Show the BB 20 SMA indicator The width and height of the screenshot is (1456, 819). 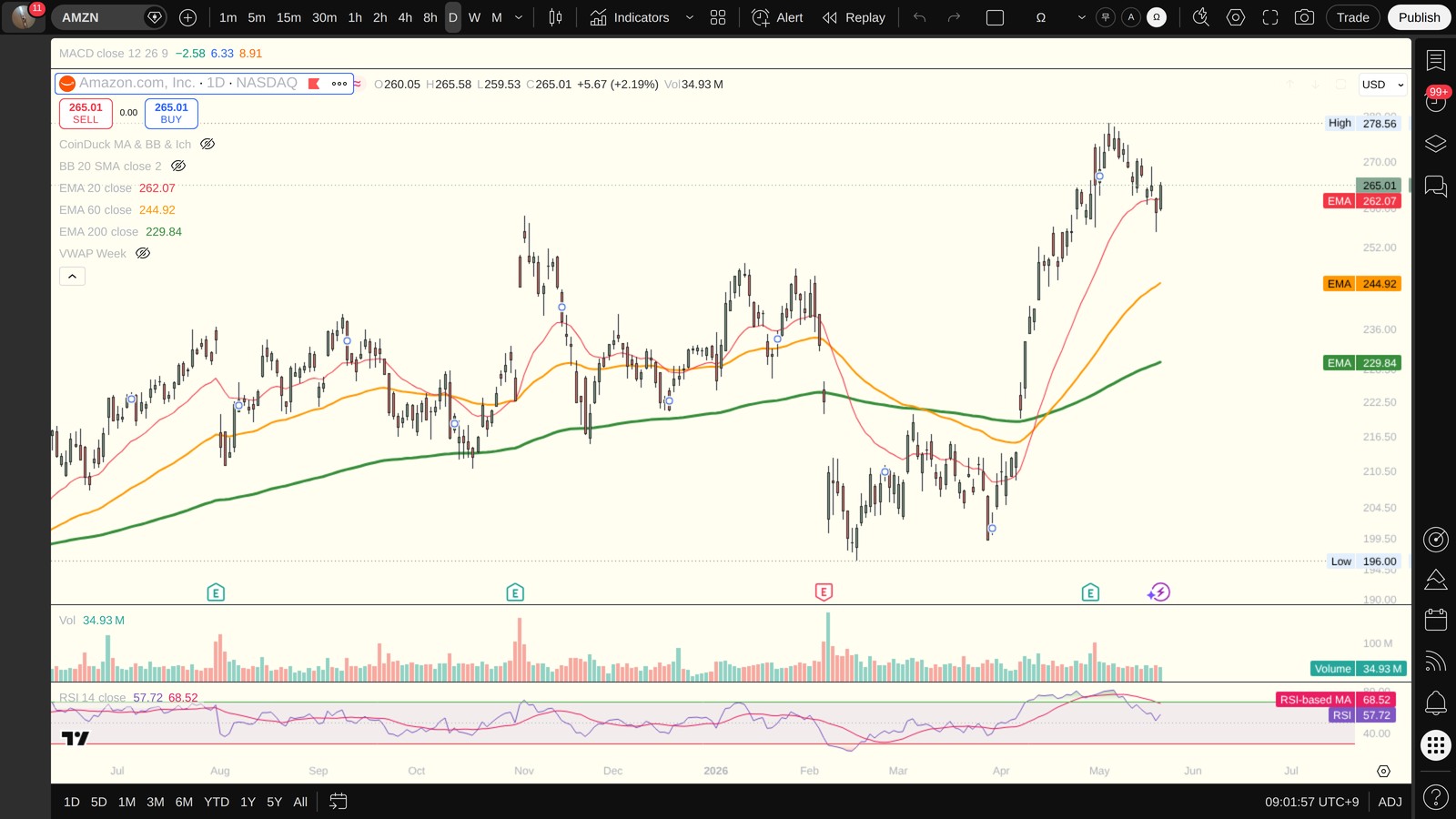(x=178, y=166)
